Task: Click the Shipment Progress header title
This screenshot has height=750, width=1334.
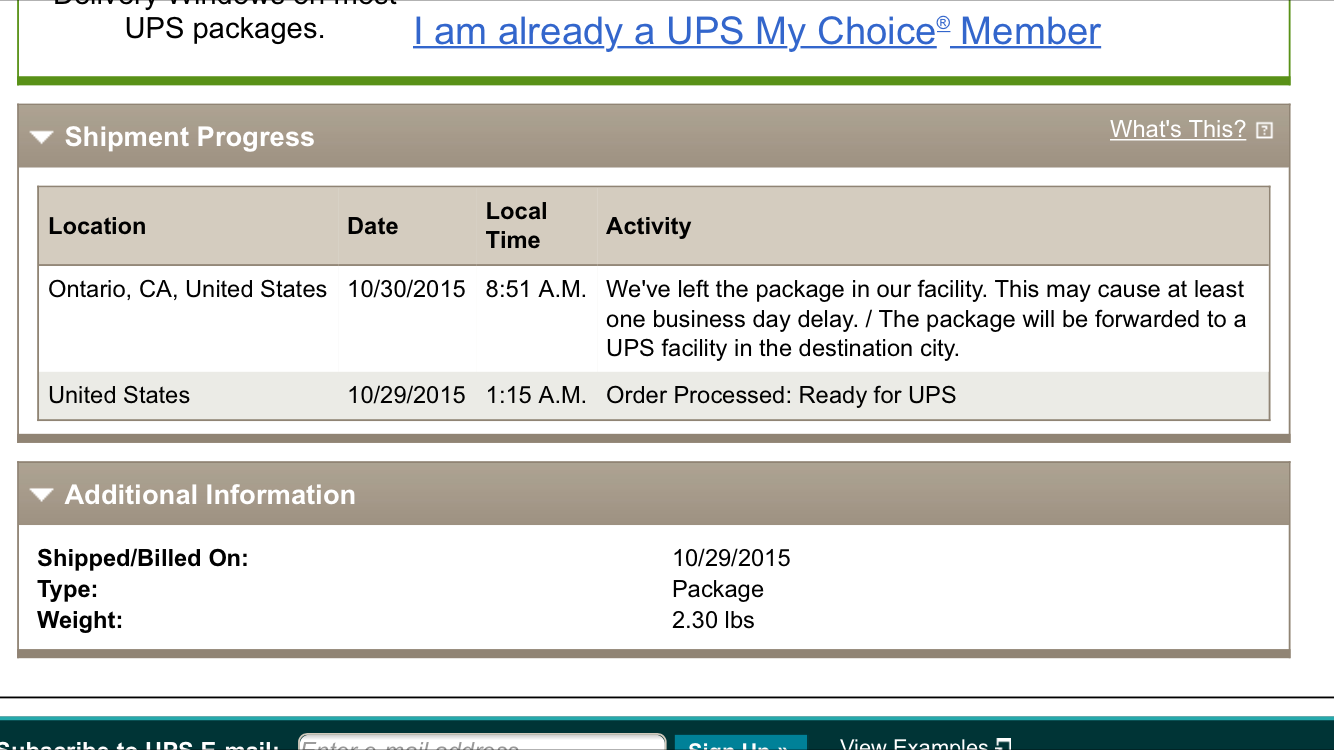Action: 189,137
